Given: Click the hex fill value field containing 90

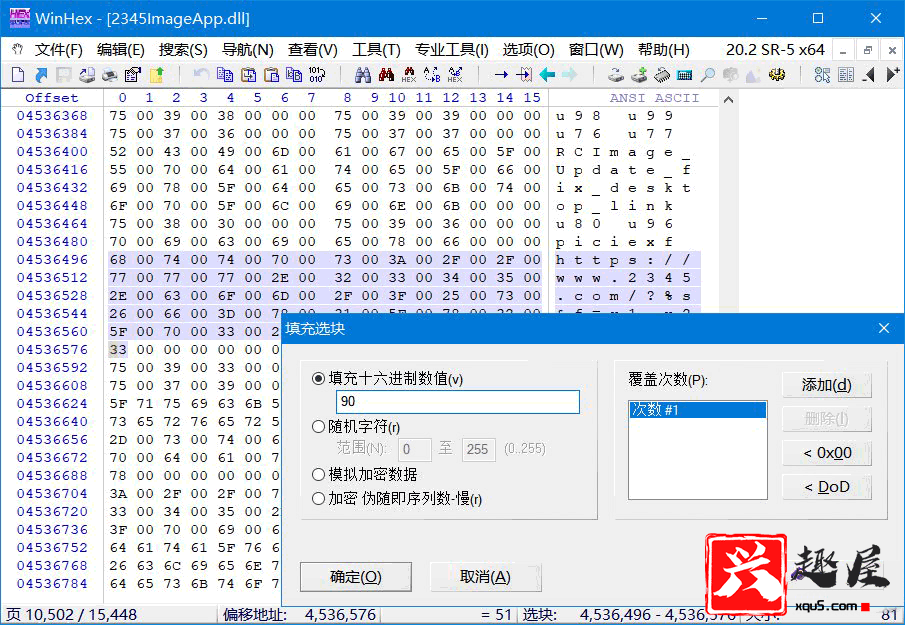Looking at the screenshot, I should click(x=458, y=402).
